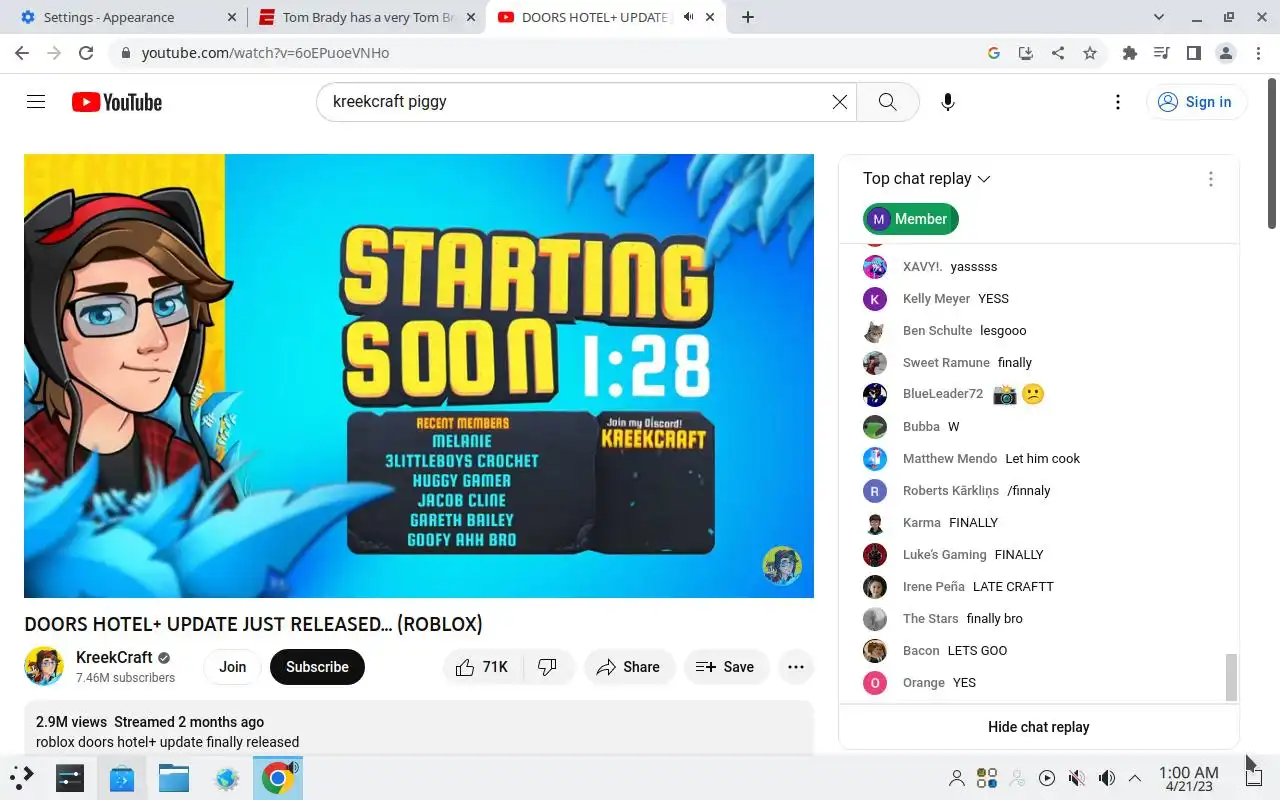This screenshot has height=800, width=1280.
Task: Click the address bar URL
Action: [x=265, y=53]
